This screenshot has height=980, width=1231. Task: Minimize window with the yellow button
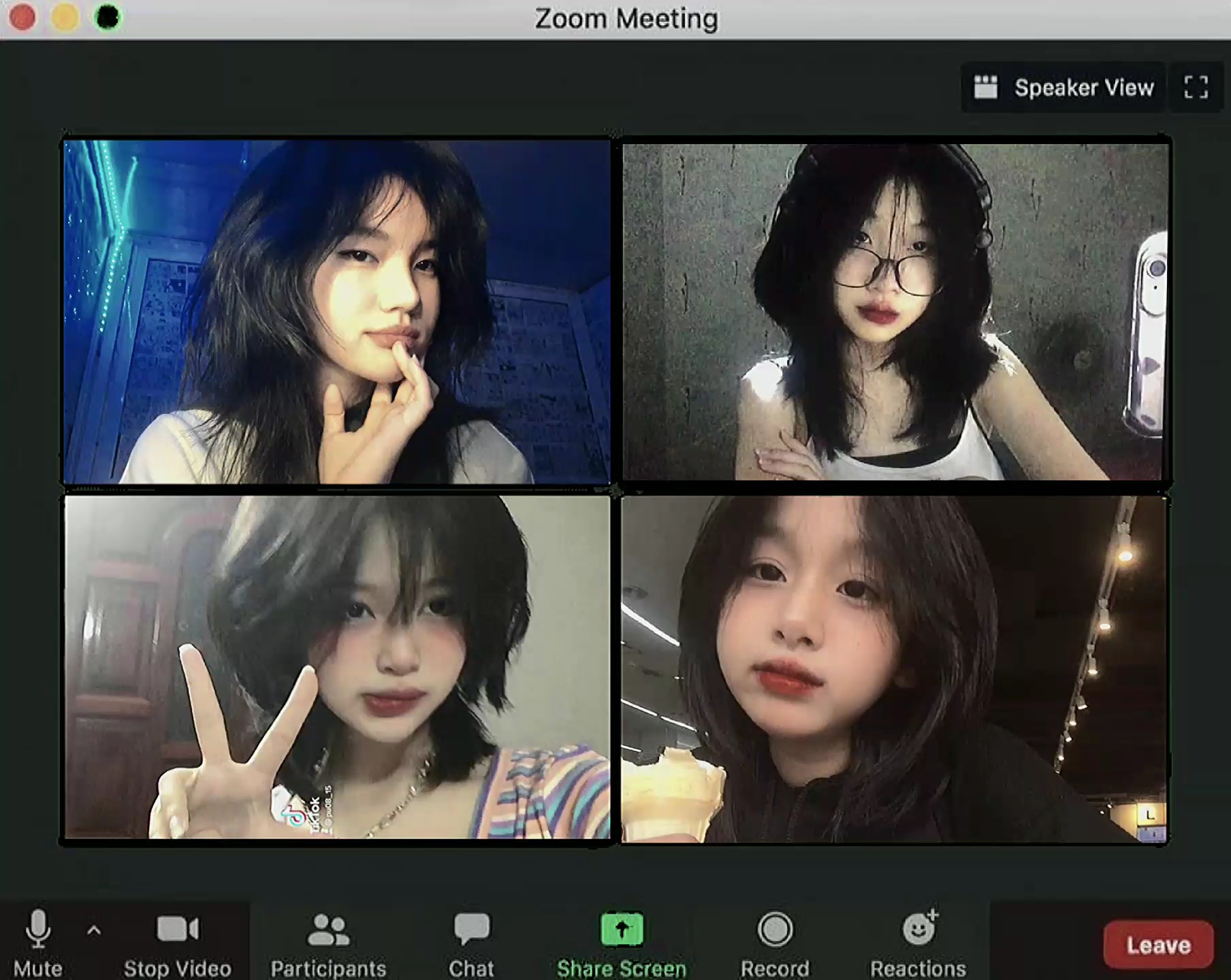click(65, 18)
